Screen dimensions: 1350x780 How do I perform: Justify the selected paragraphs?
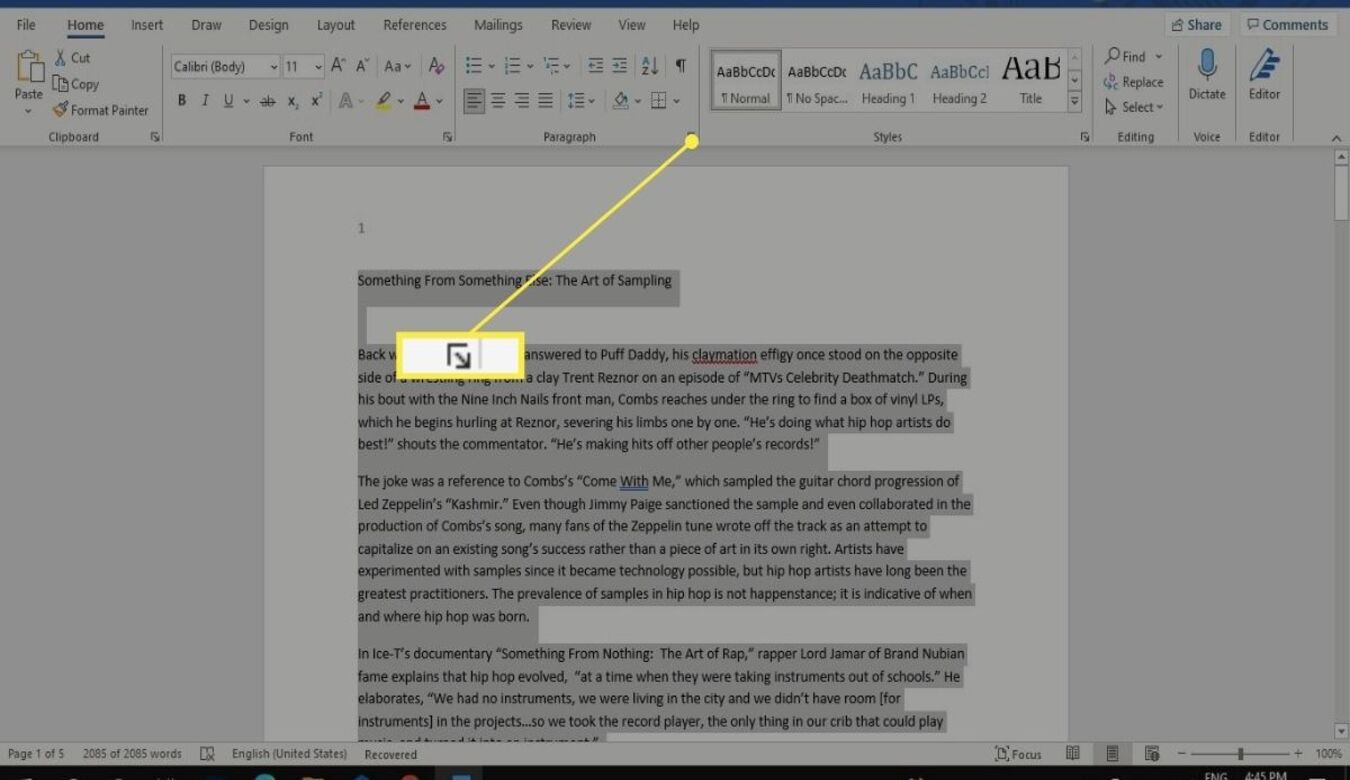[x=545, y=100]
